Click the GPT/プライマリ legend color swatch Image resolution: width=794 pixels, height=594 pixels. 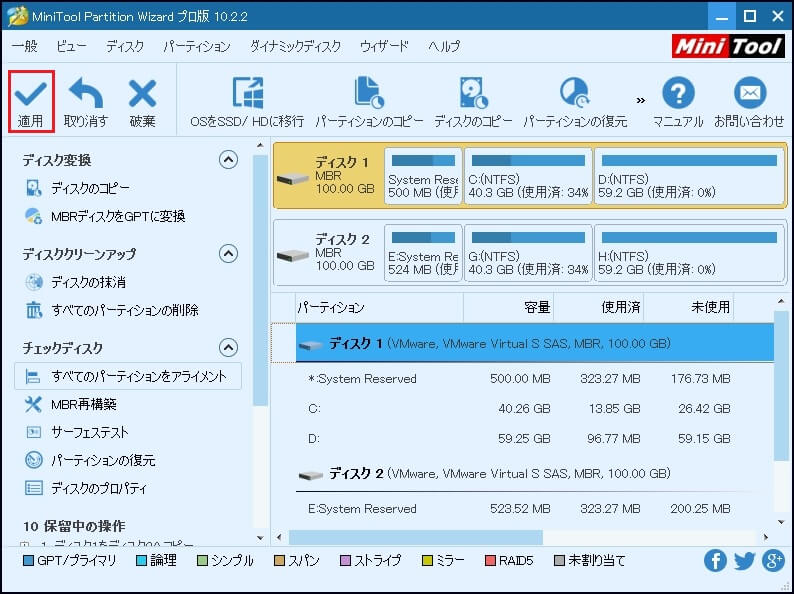(29, 561)
